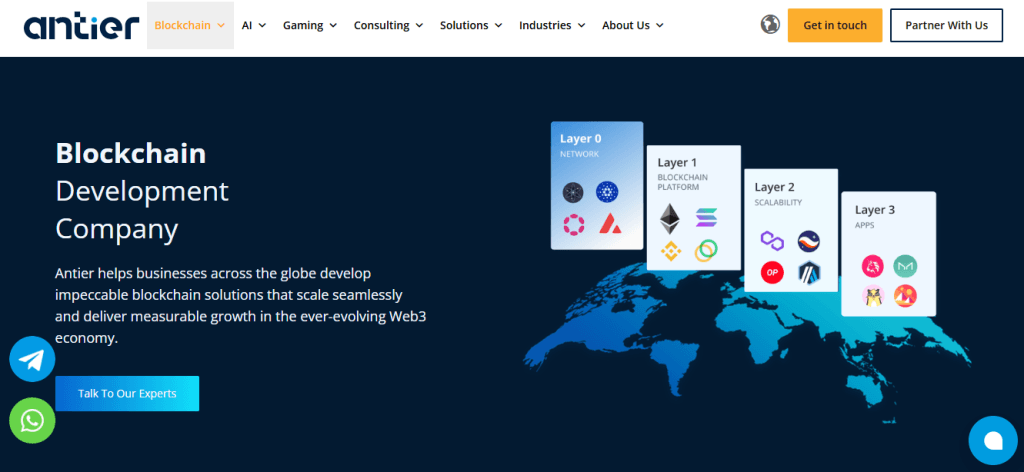The image size is (1024, 472).
Task: Open the WhatsApp chat icon
Action: tap(32, 420)
